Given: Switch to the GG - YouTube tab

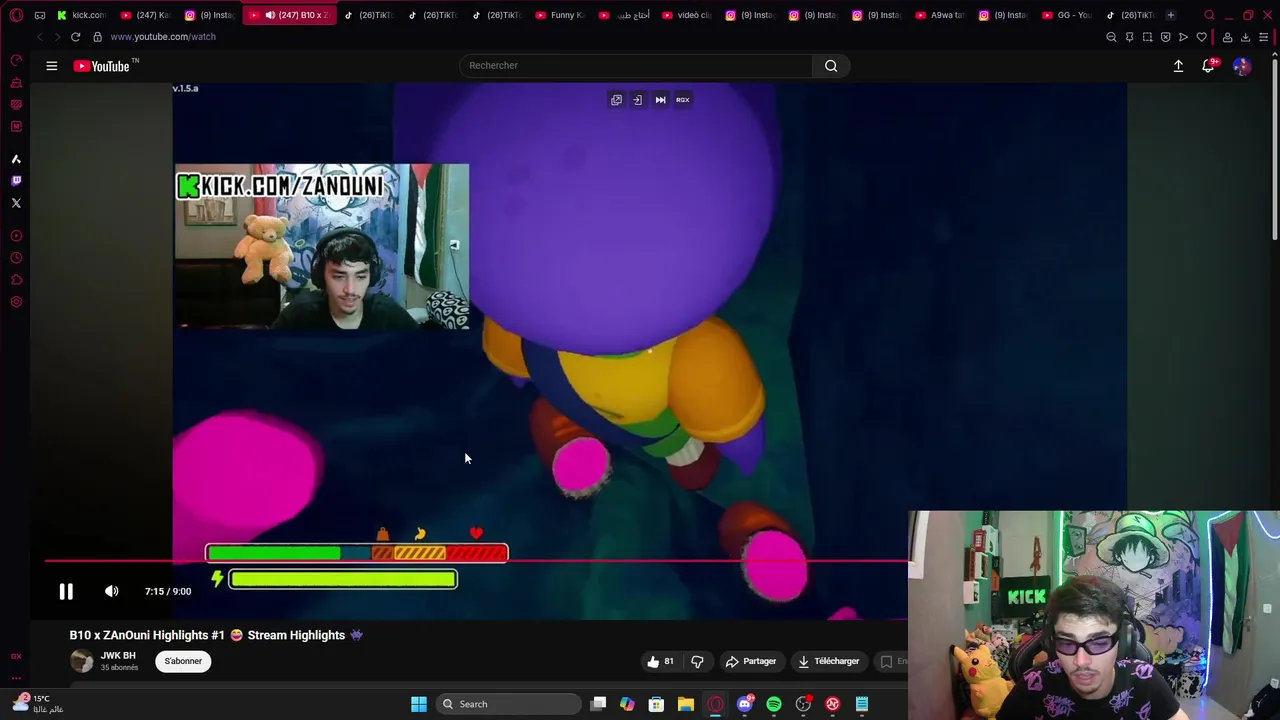Looking at the screenshot, I should tap(1068, 15).
